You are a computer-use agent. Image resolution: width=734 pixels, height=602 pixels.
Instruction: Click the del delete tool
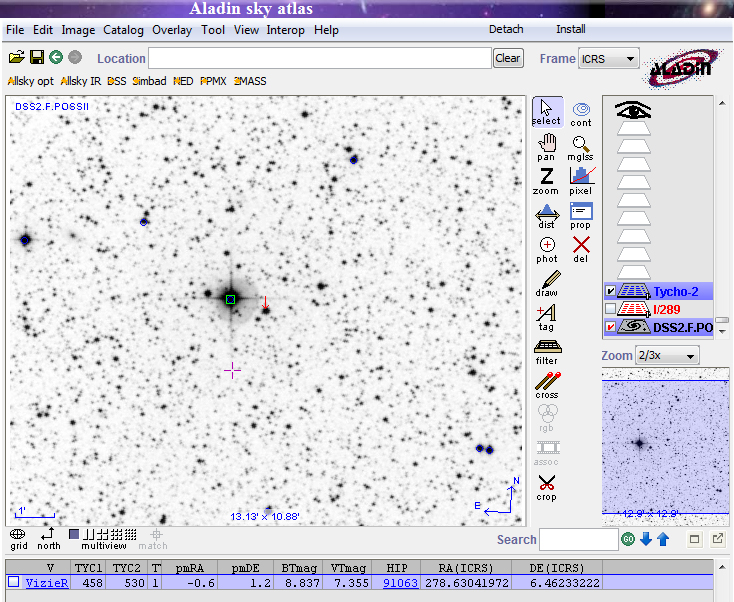pyautogui.click(x=581, y=250)
